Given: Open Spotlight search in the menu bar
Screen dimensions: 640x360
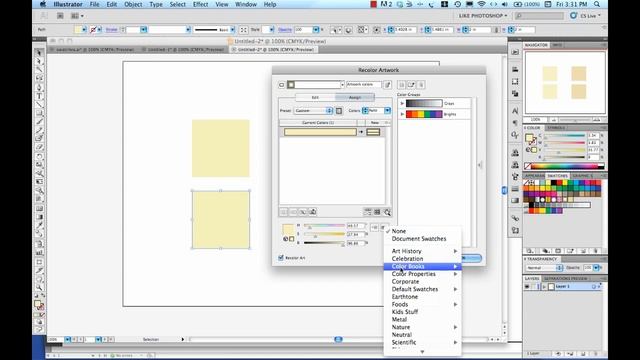Looking at the screenshot, I should 597,4.
